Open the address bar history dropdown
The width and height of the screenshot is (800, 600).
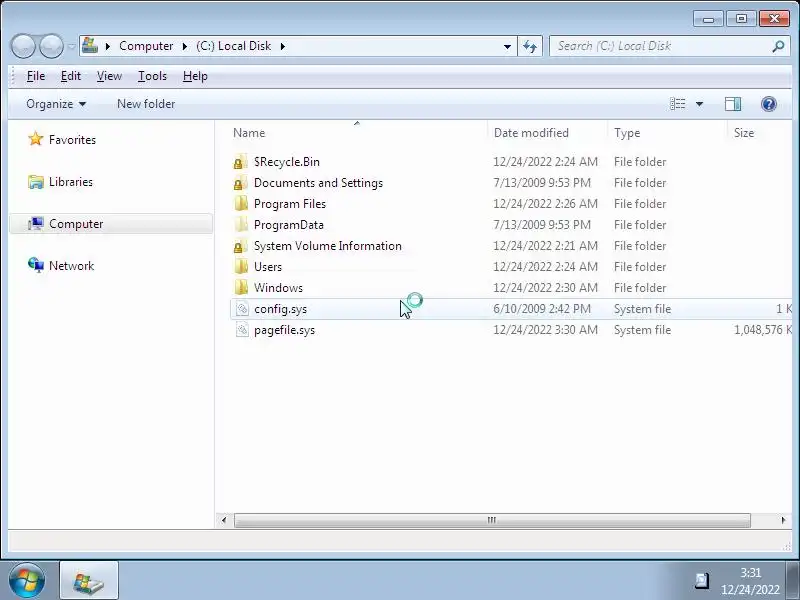pyautogui.click(x=507, y=46)
